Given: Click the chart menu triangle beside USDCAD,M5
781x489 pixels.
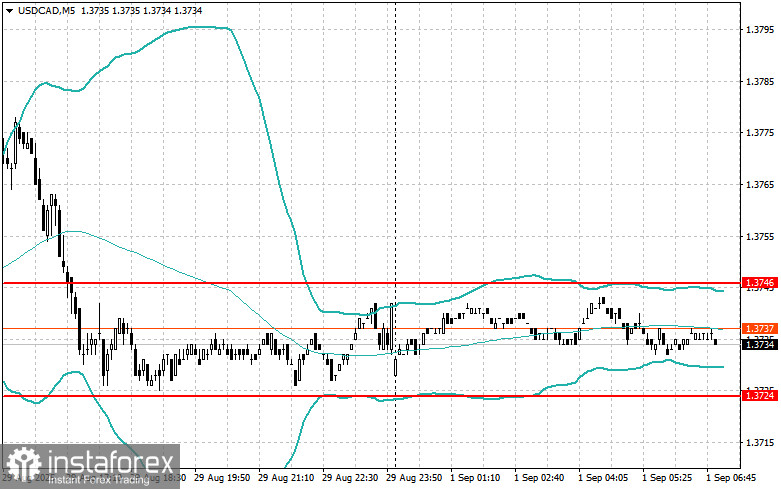Looking at the screenshot, I should (9, 10).
